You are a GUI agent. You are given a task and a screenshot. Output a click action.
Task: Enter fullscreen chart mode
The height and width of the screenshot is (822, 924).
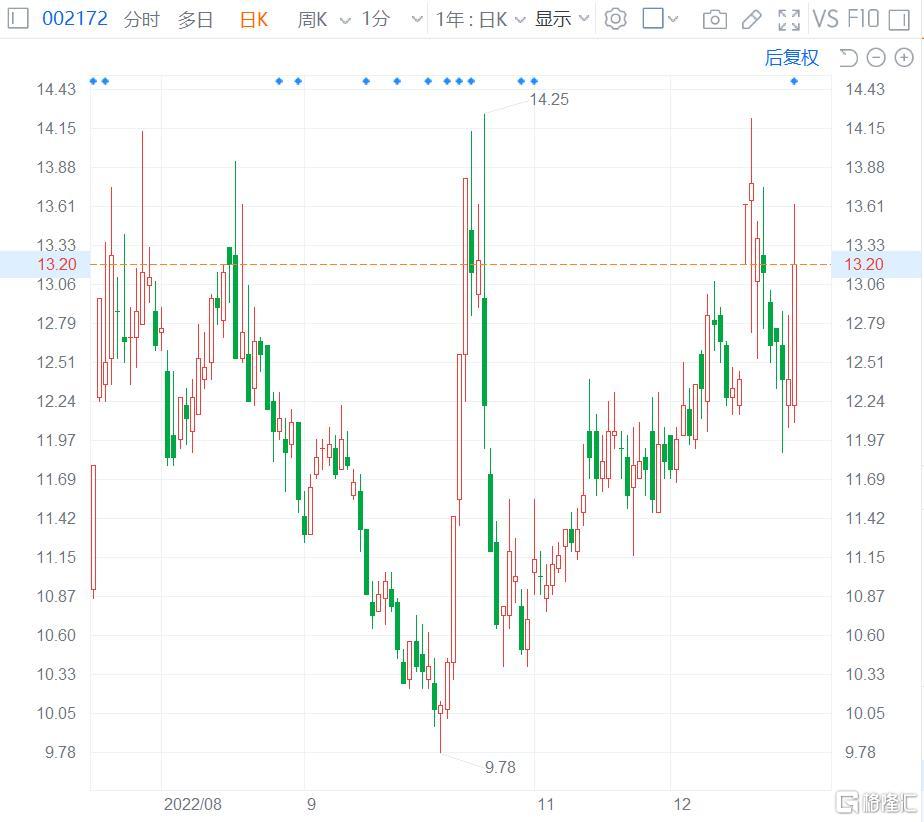(789, 19)
